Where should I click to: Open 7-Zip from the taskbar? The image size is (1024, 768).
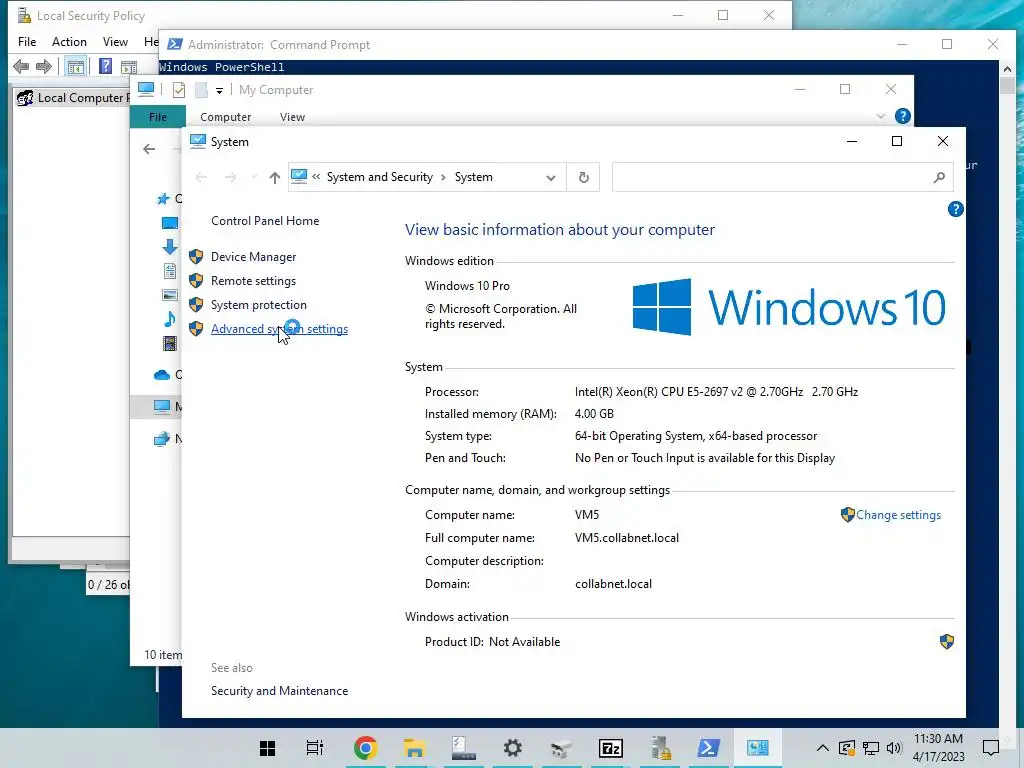pos(611,748)
